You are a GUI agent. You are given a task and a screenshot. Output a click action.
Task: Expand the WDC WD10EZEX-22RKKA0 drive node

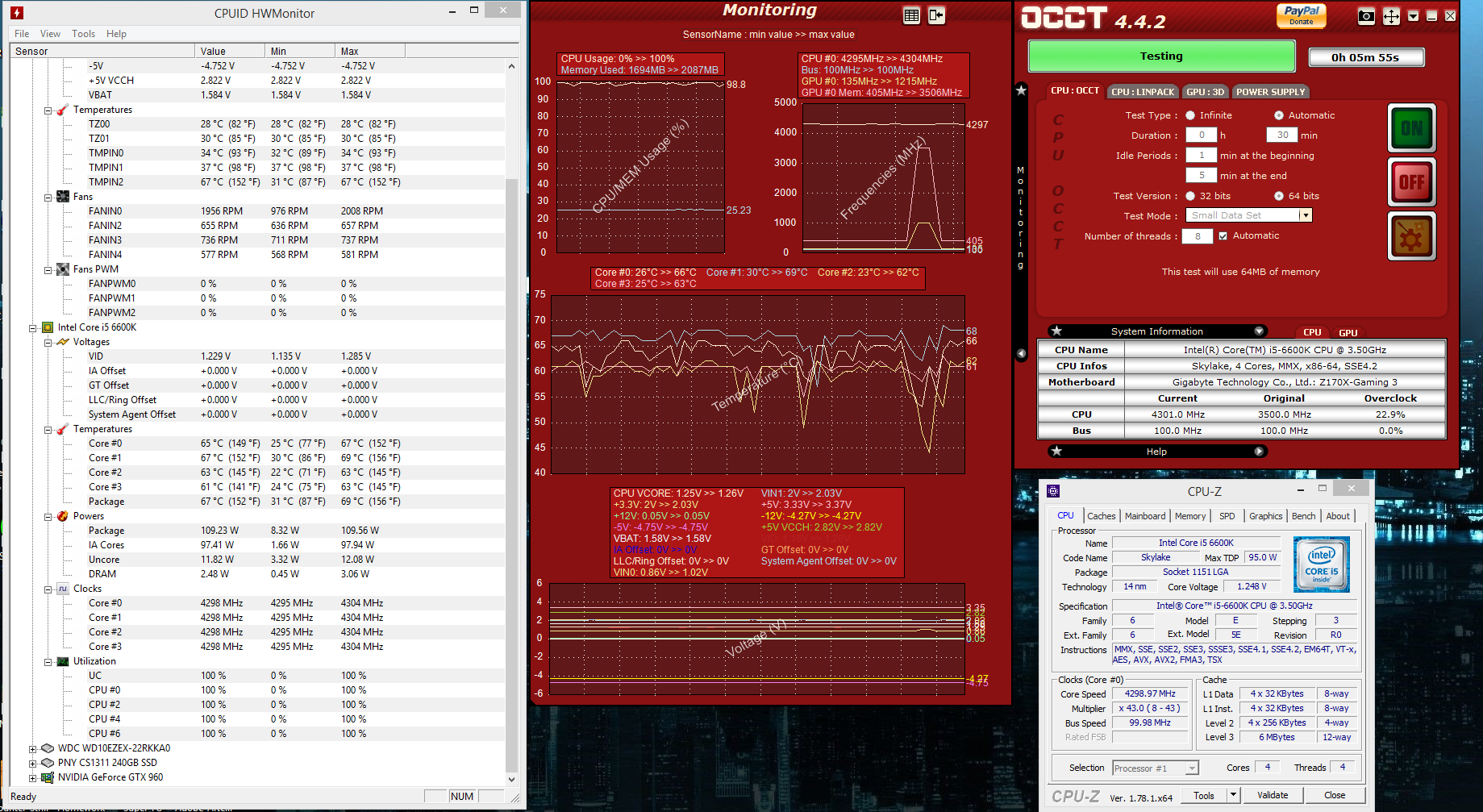pyautogui.click(x=33, y=749)
